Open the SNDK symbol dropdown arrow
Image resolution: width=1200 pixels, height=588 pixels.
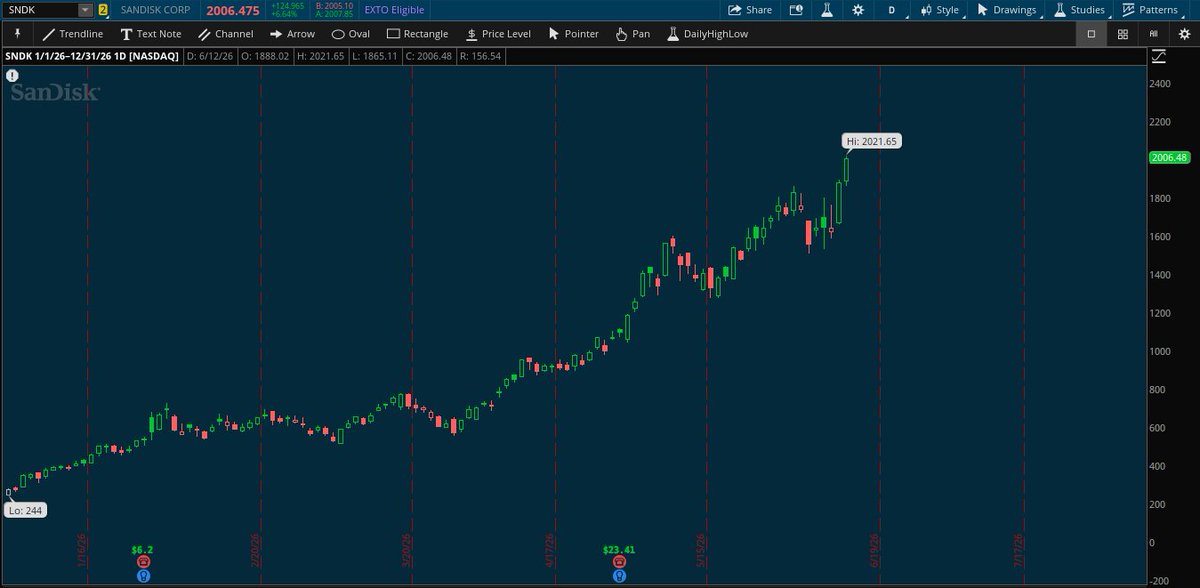click(x=86, y=10)
